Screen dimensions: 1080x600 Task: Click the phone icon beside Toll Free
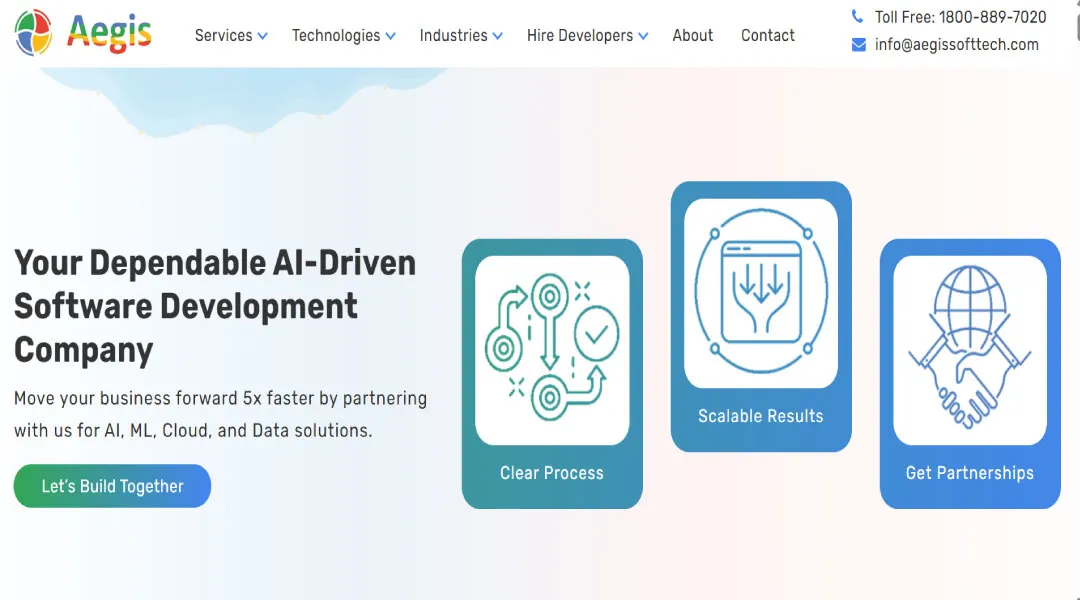coord(857,17)
